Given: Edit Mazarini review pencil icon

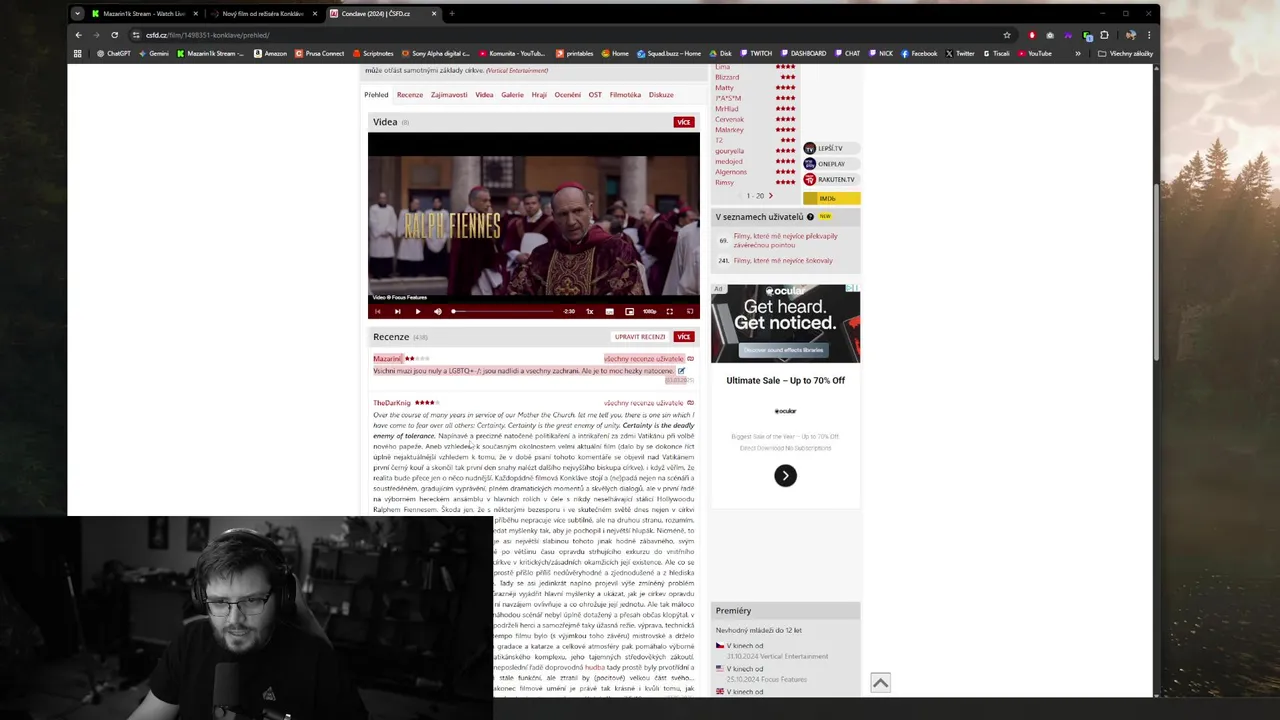Looking at the screenshot, I should [x=681, y=371].
